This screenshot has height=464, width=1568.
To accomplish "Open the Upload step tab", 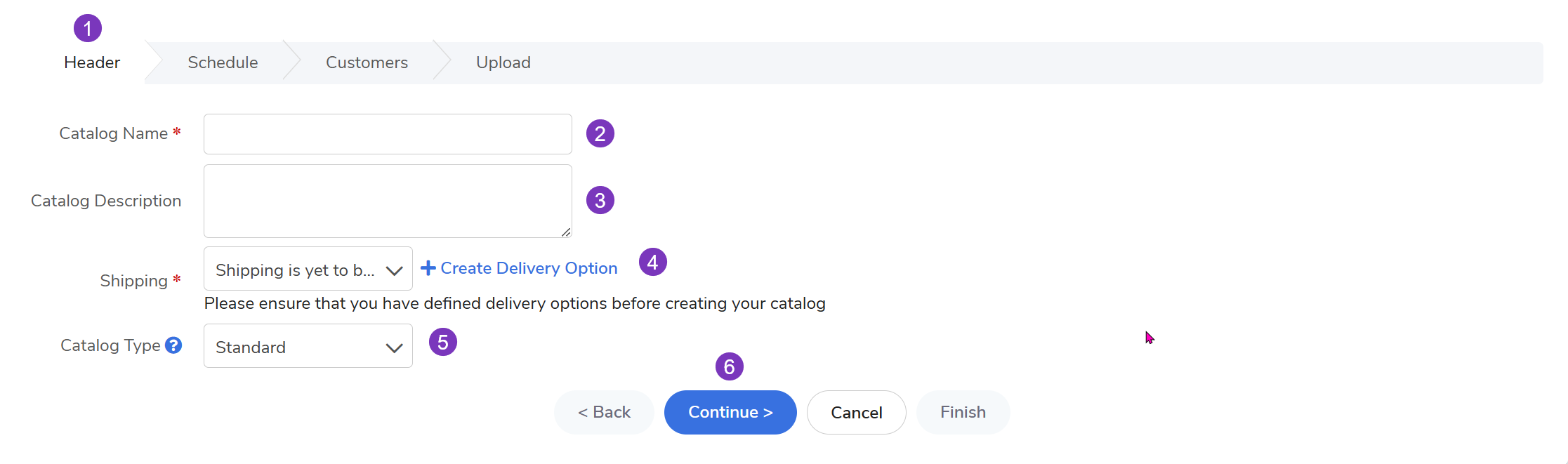I will coord(503,62).
